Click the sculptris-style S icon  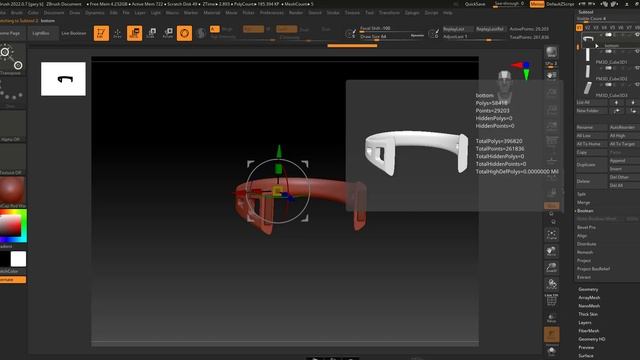(x=201, y=33)
